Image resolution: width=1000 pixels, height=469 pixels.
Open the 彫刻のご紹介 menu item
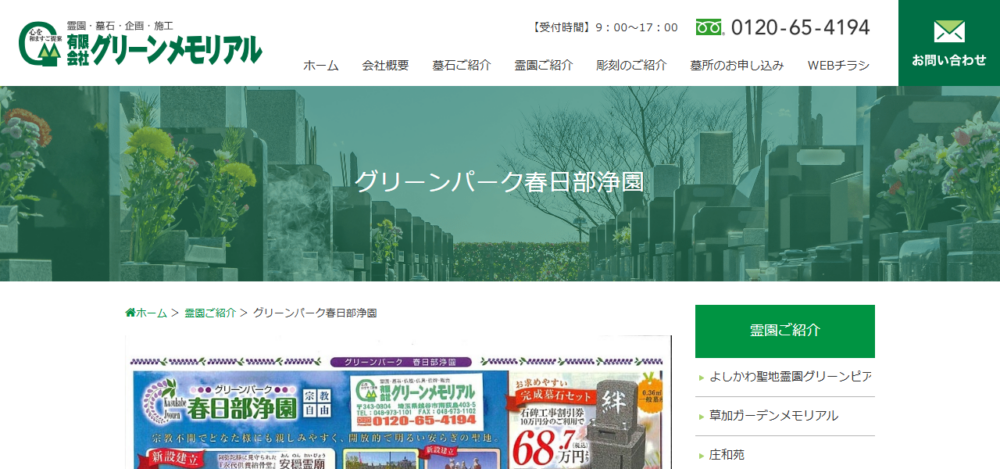click(631, 65)
